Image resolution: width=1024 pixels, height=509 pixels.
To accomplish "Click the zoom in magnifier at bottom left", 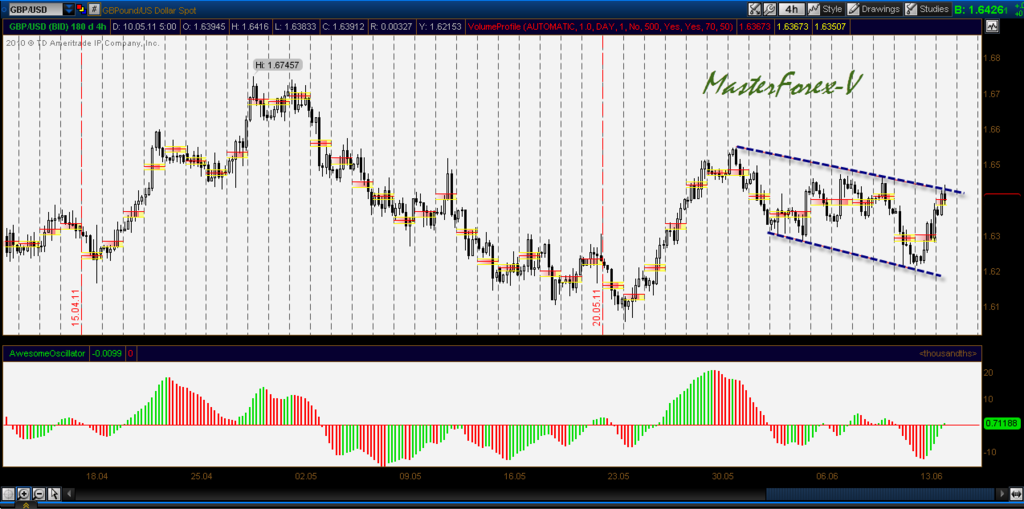I will click(x=24, y=494).
